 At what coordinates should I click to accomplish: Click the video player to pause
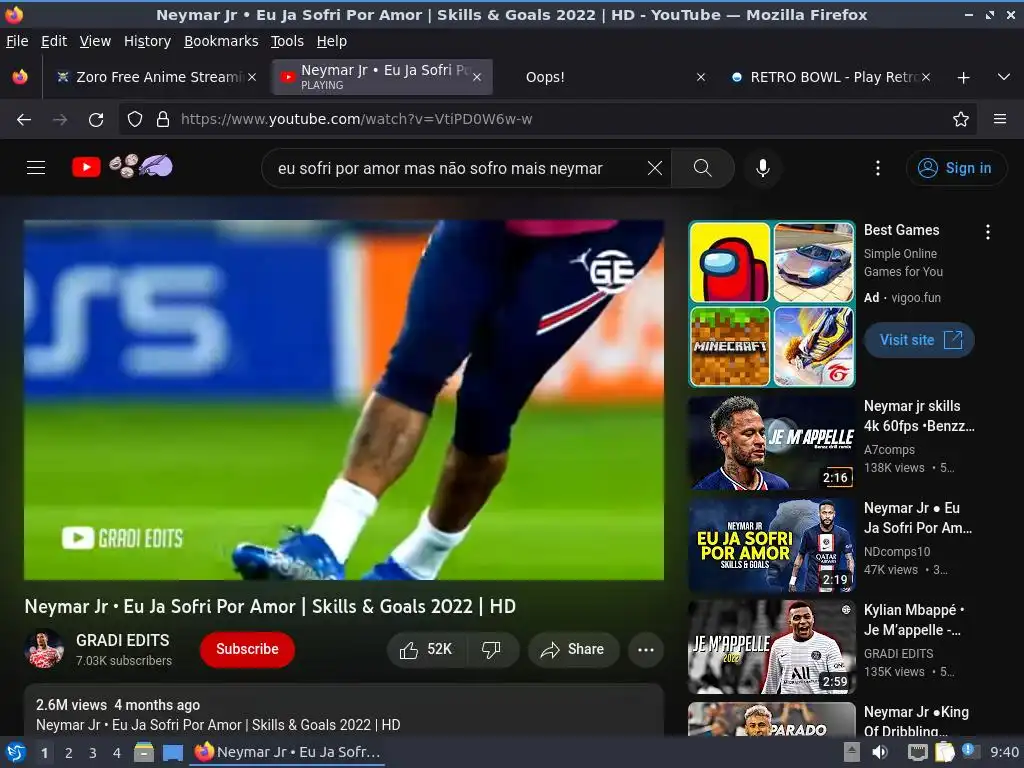(x=344, y=400)
